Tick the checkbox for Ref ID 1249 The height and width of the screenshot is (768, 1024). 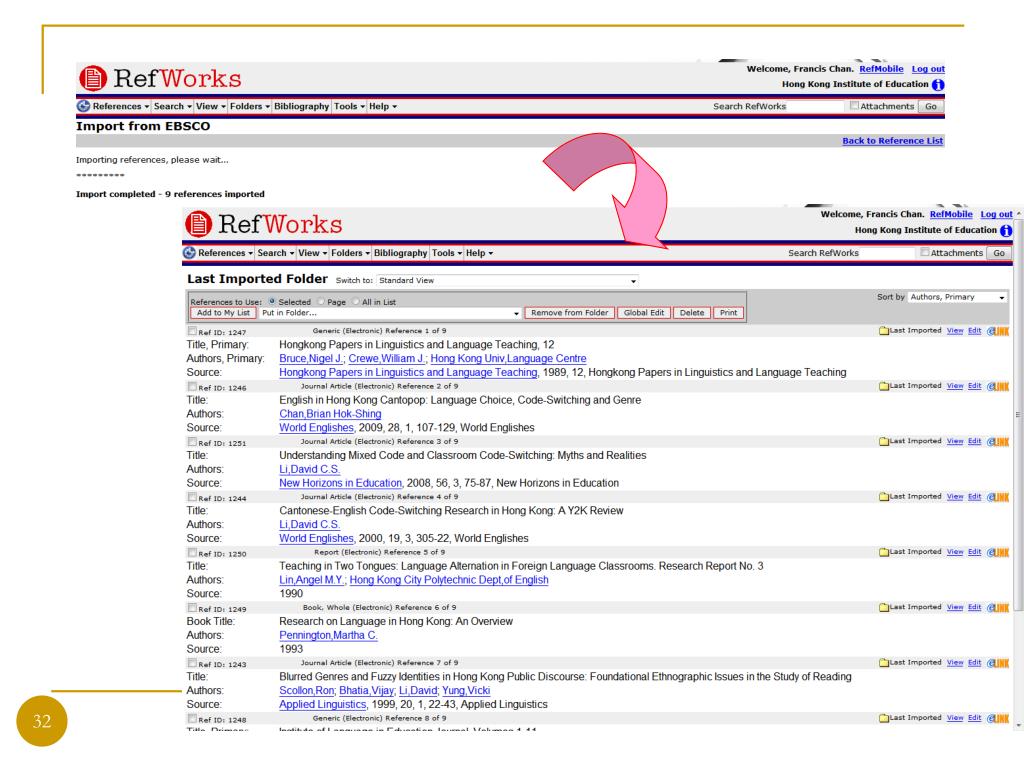pos(193,608)
